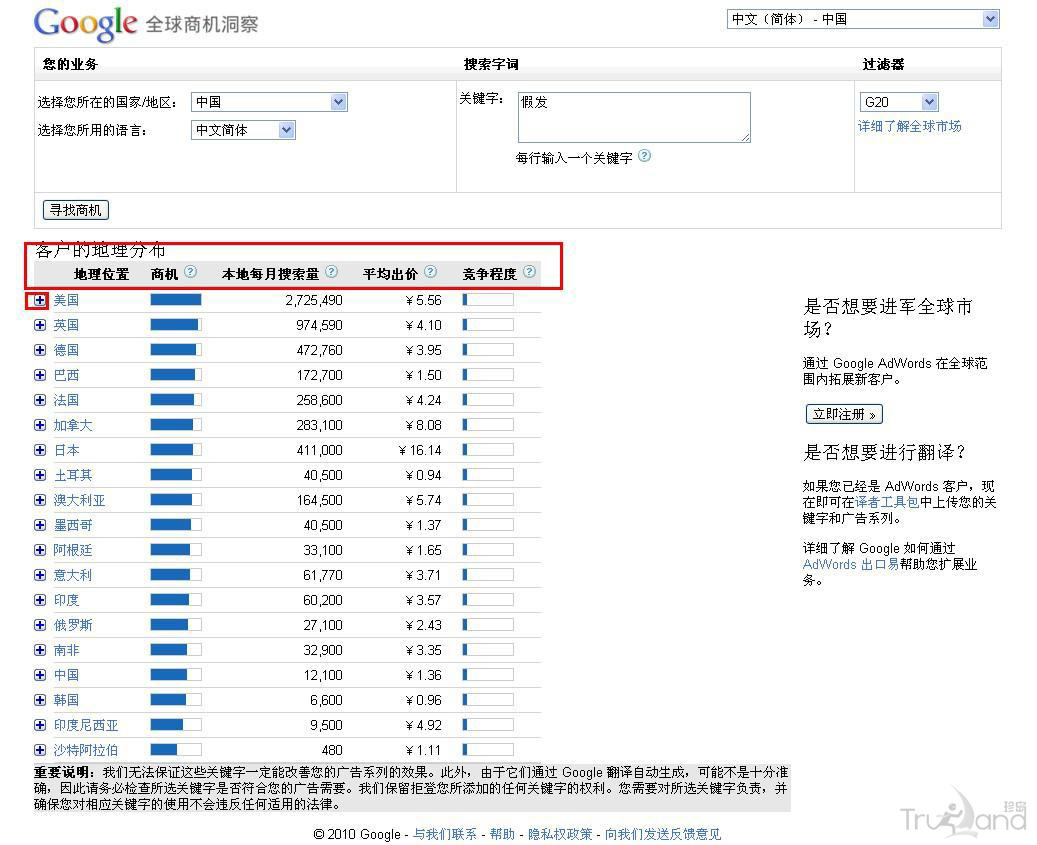
Task: Click the 竞争程度 help icon
Action: click(527, 272)
